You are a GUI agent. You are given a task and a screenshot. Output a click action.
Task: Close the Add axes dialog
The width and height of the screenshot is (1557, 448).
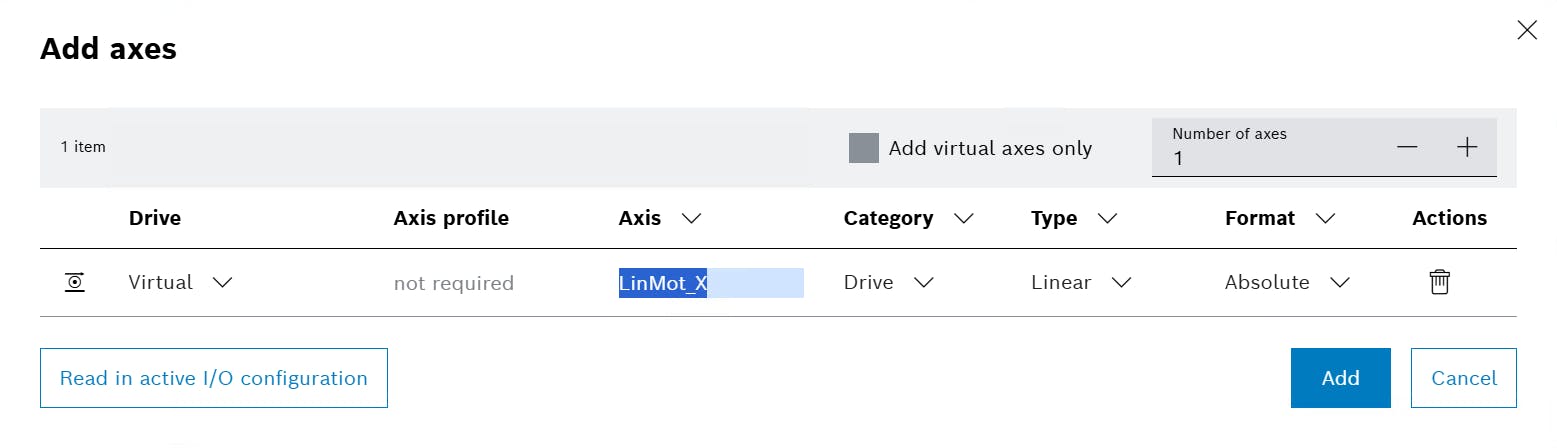(1527, 30)
